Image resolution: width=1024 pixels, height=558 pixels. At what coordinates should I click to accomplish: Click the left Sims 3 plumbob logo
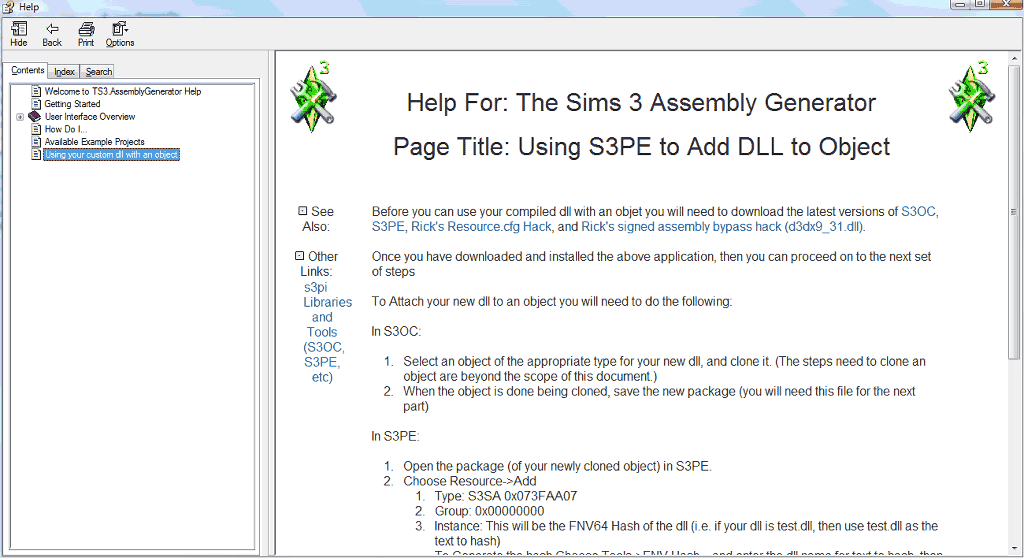[x=313, y=97]
